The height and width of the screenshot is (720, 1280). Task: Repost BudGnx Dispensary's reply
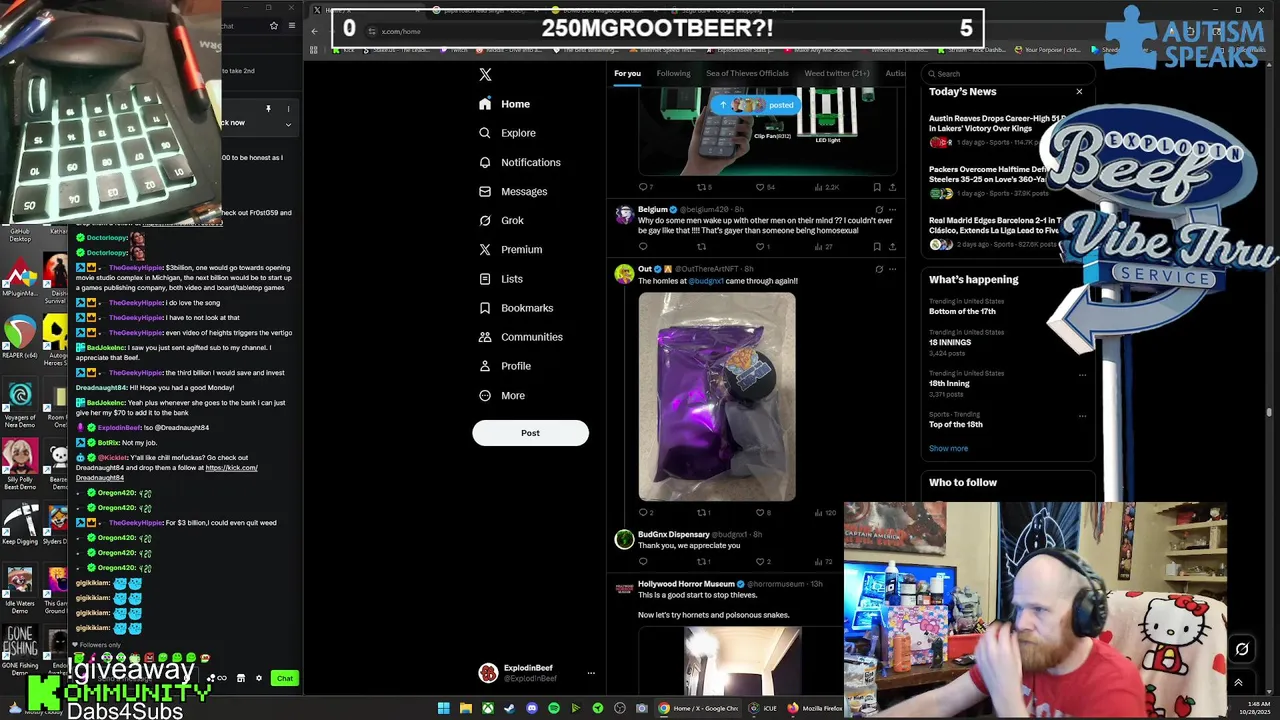click(x=704, y=562)
